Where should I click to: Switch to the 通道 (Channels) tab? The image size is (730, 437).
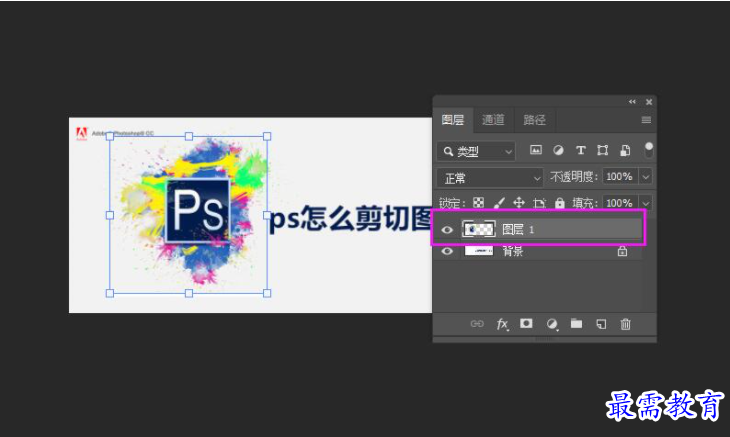493,120
